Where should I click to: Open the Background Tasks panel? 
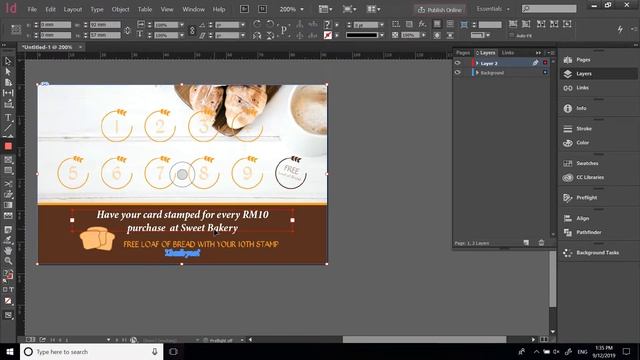click(x=598, y=253)
